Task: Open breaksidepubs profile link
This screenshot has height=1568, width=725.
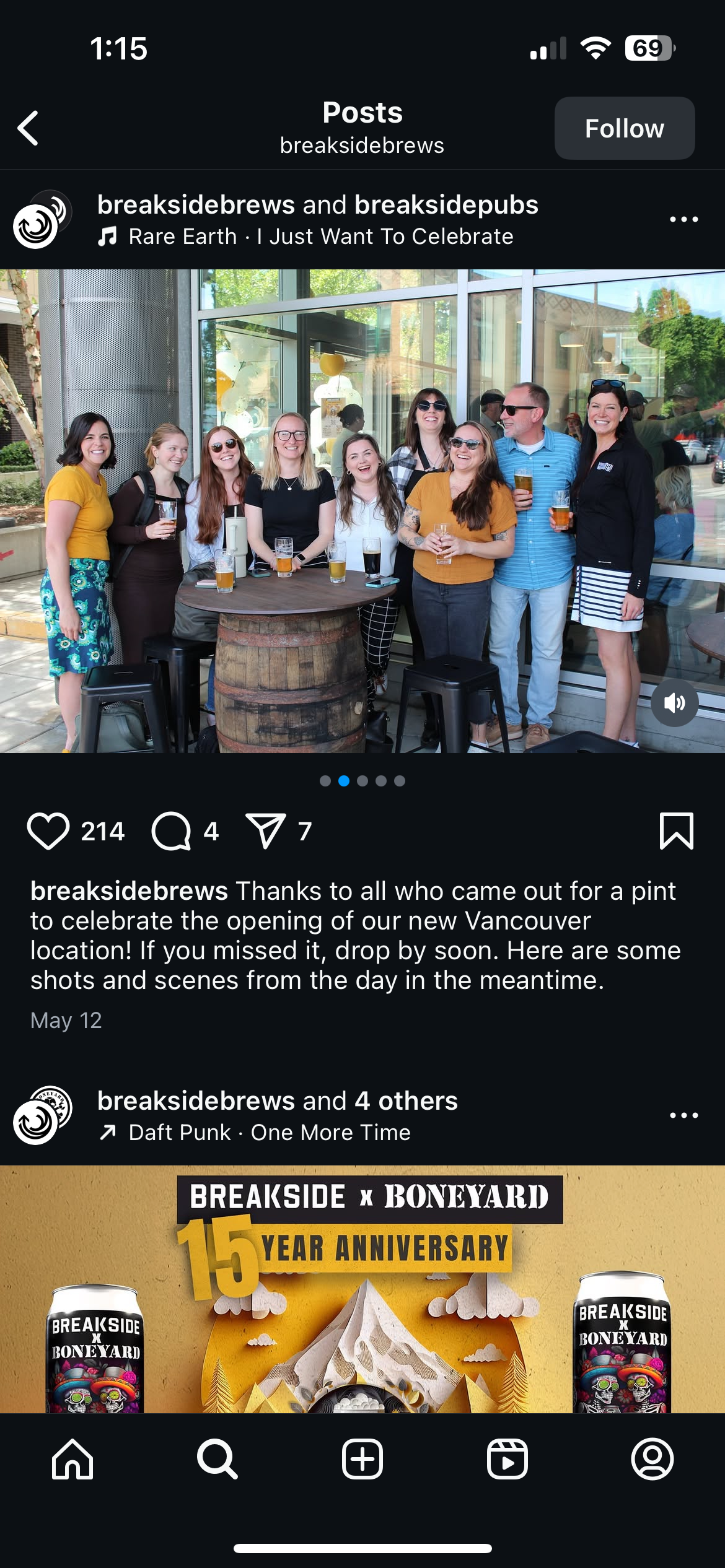Action: coord(446,204)
